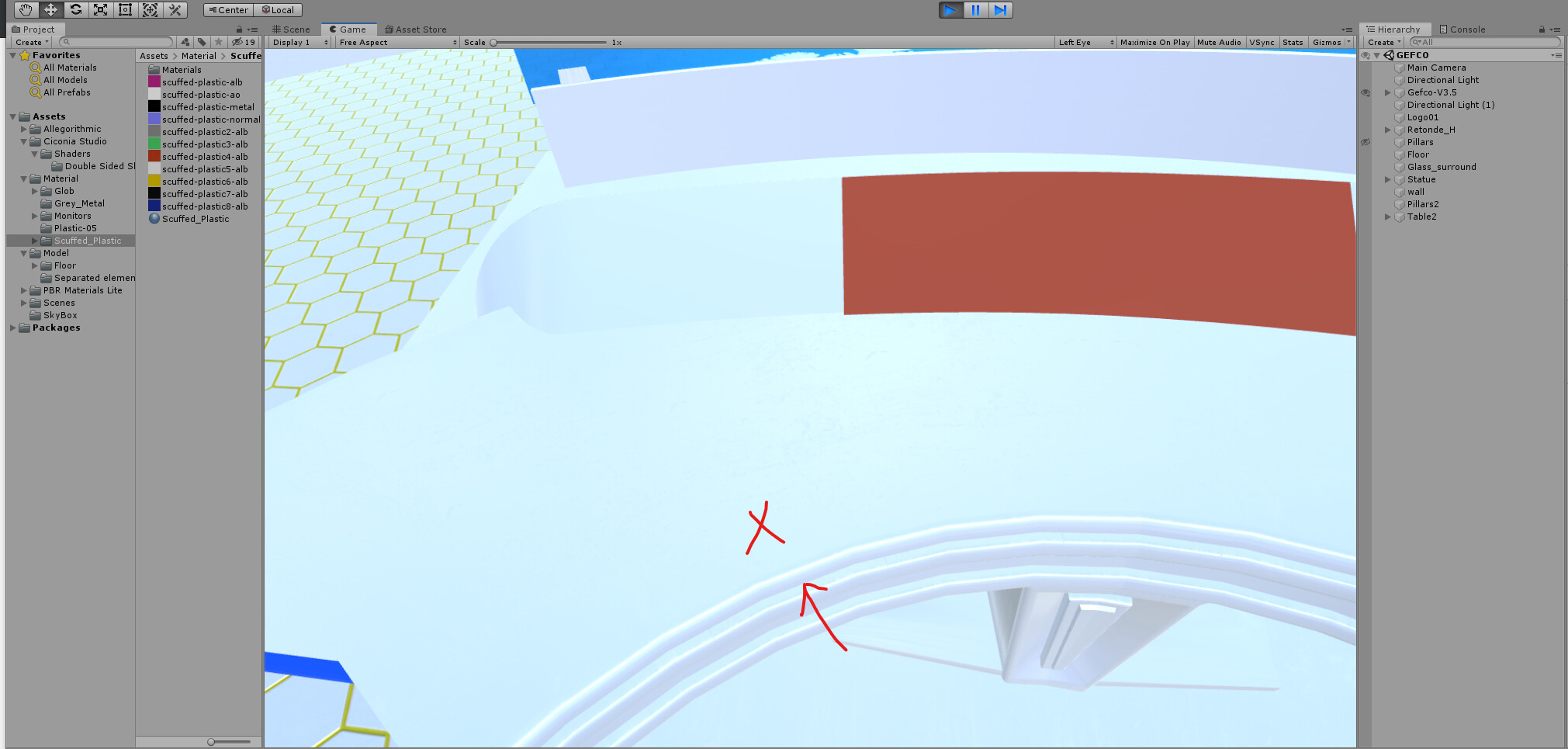The image size is (1568, 749).
Task: Hide the Pillars object via its visibility toggle
Action: coord(1366,142)
